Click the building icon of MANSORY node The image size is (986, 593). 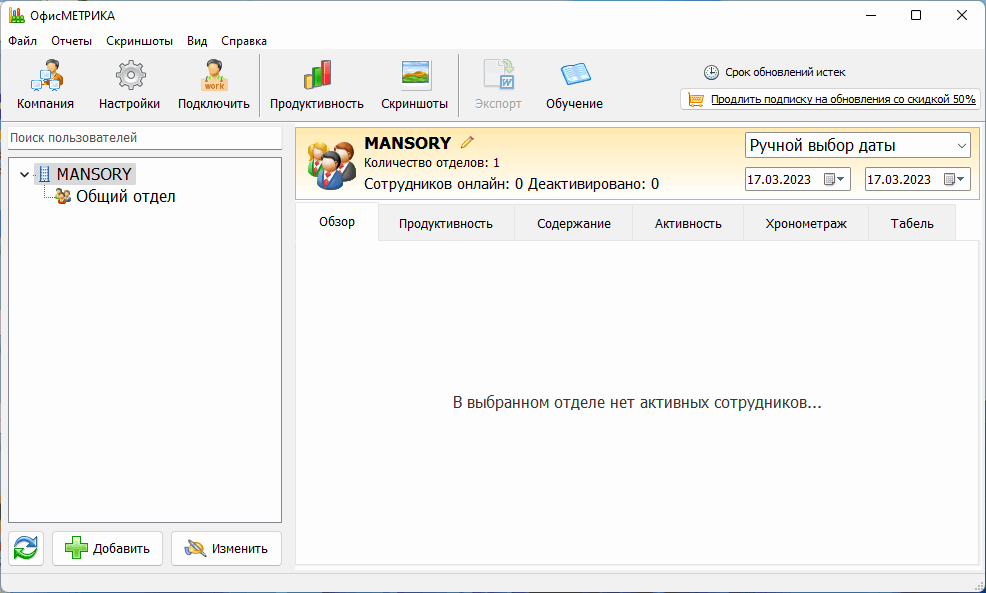44,174
